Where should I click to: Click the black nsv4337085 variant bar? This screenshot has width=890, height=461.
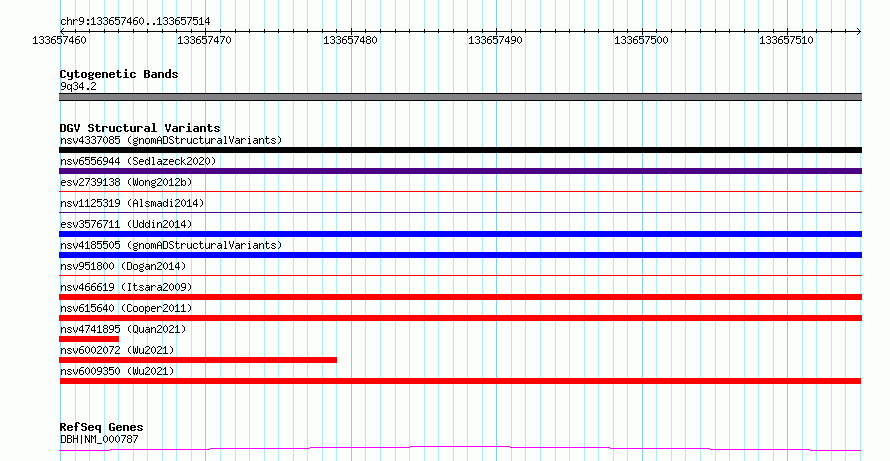(x=460, y=150)
